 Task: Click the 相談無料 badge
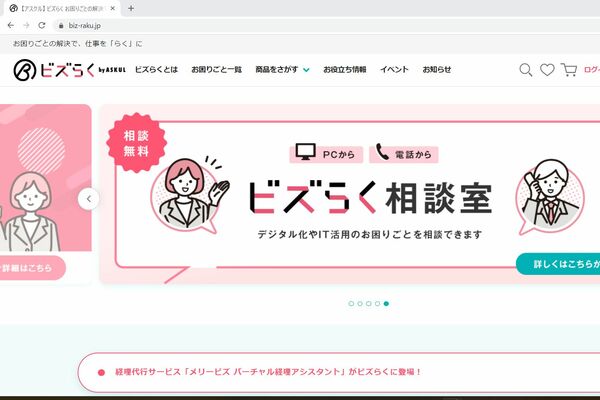pyautogui.click(x=136, y=143)
